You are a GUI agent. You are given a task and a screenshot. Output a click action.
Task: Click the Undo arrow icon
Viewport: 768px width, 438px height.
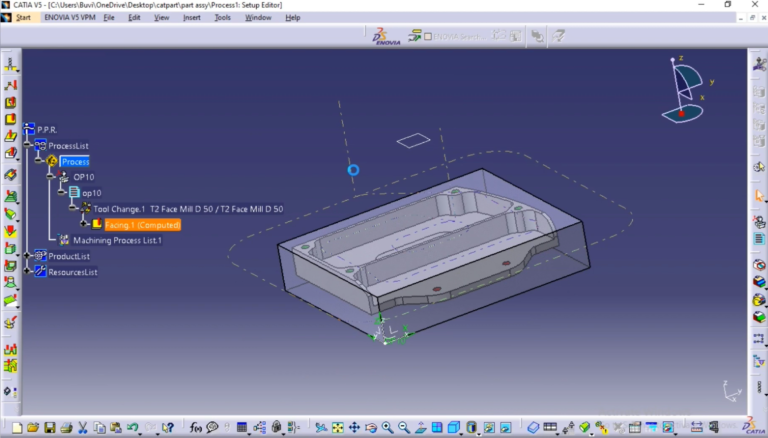click(132, 427)
